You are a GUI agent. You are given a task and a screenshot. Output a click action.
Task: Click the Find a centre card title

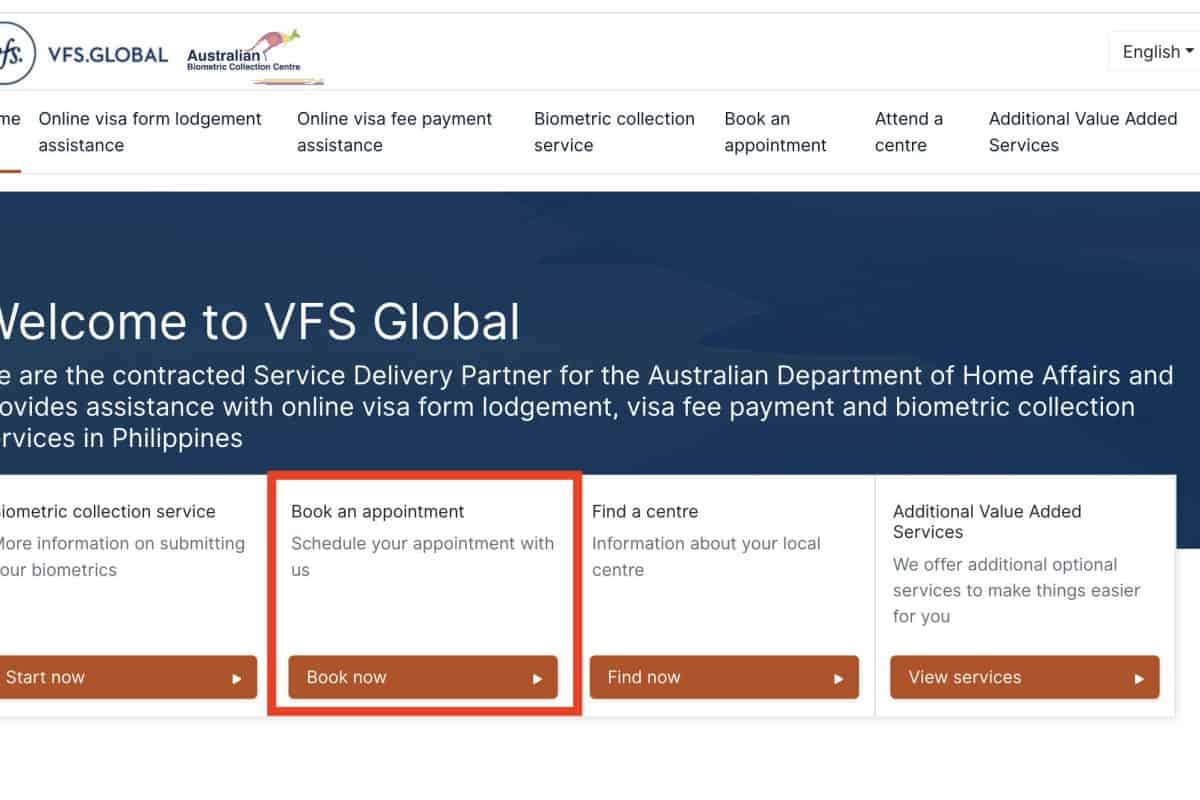[645, 511]
